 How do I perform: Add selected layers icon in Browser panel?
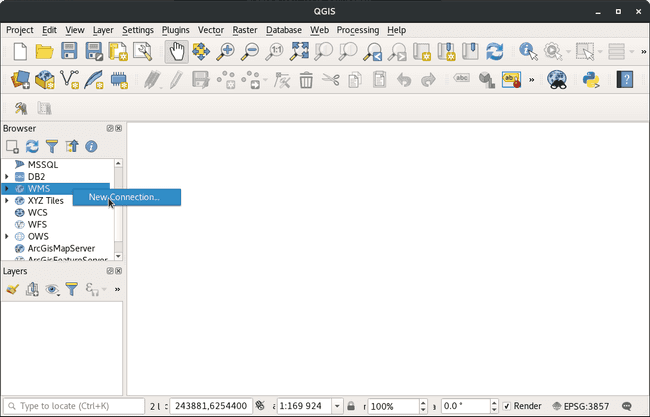point(12,146)
